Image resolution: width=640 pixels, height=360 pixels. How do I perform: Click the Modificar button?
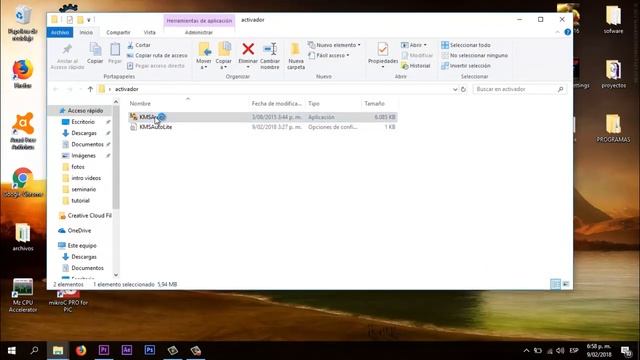[x=417, y=56]
